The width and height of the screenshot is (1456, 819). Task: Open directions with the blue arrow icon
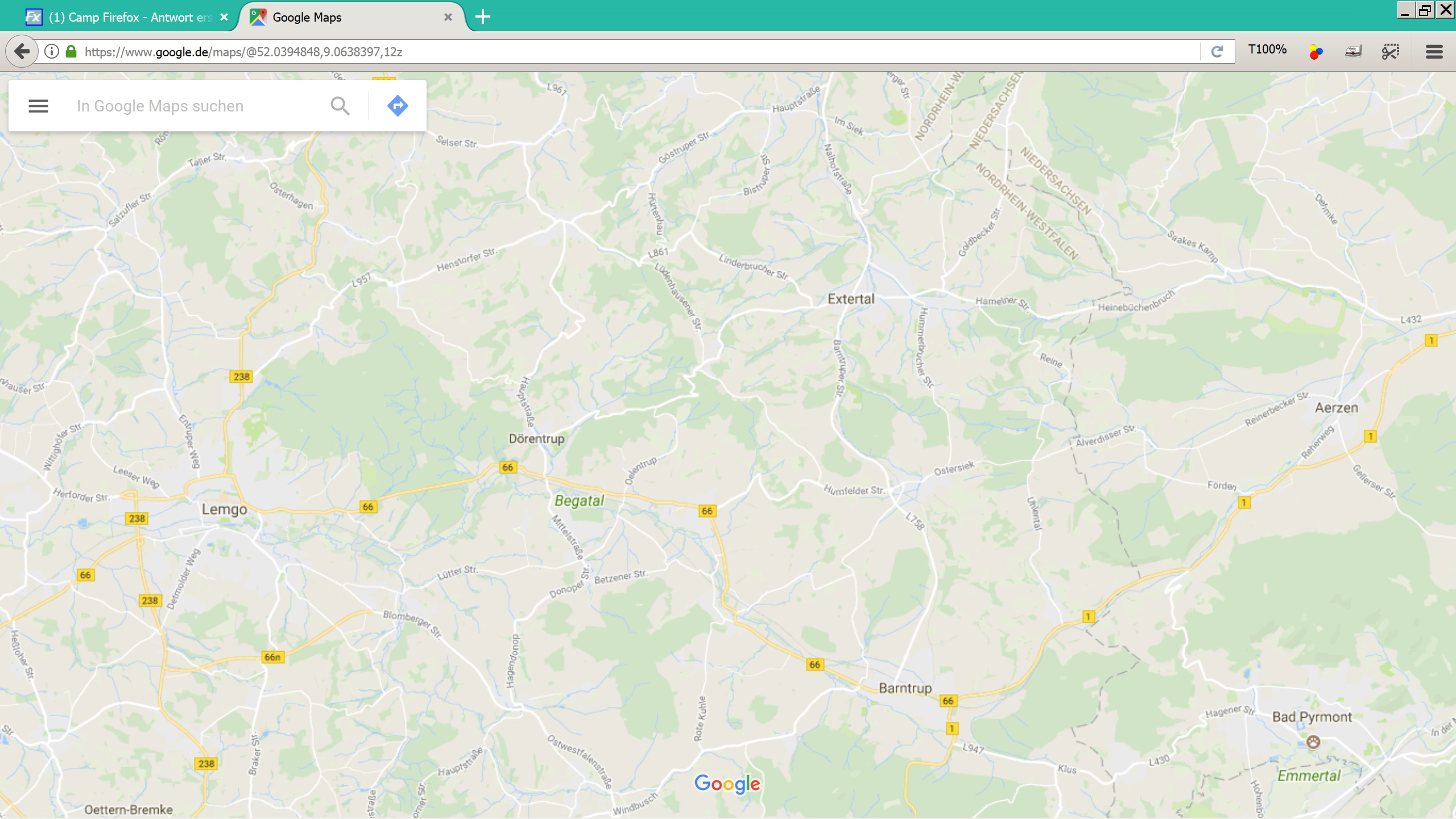coord(398,106)
